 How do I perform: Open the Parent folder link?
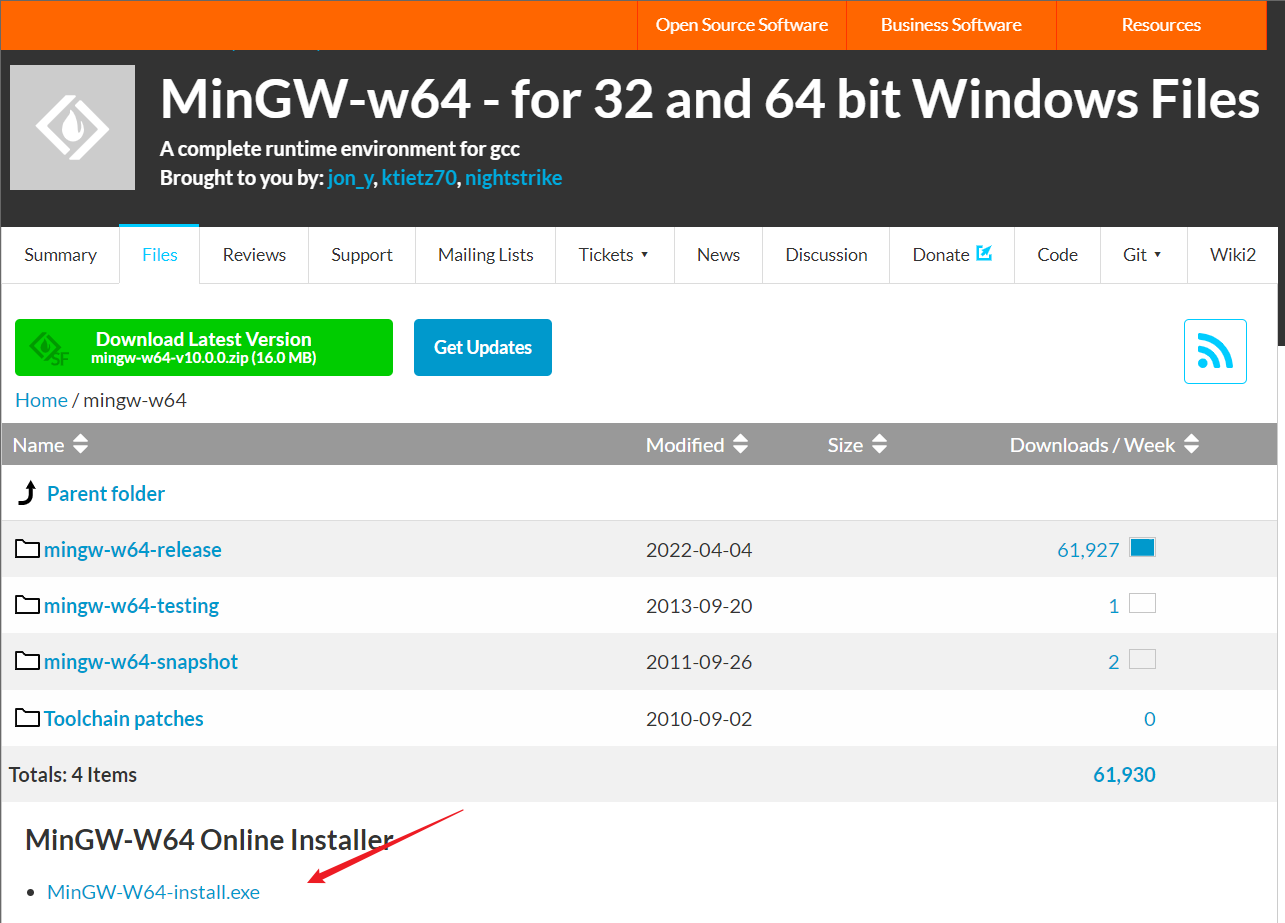[x=106, y=493]
